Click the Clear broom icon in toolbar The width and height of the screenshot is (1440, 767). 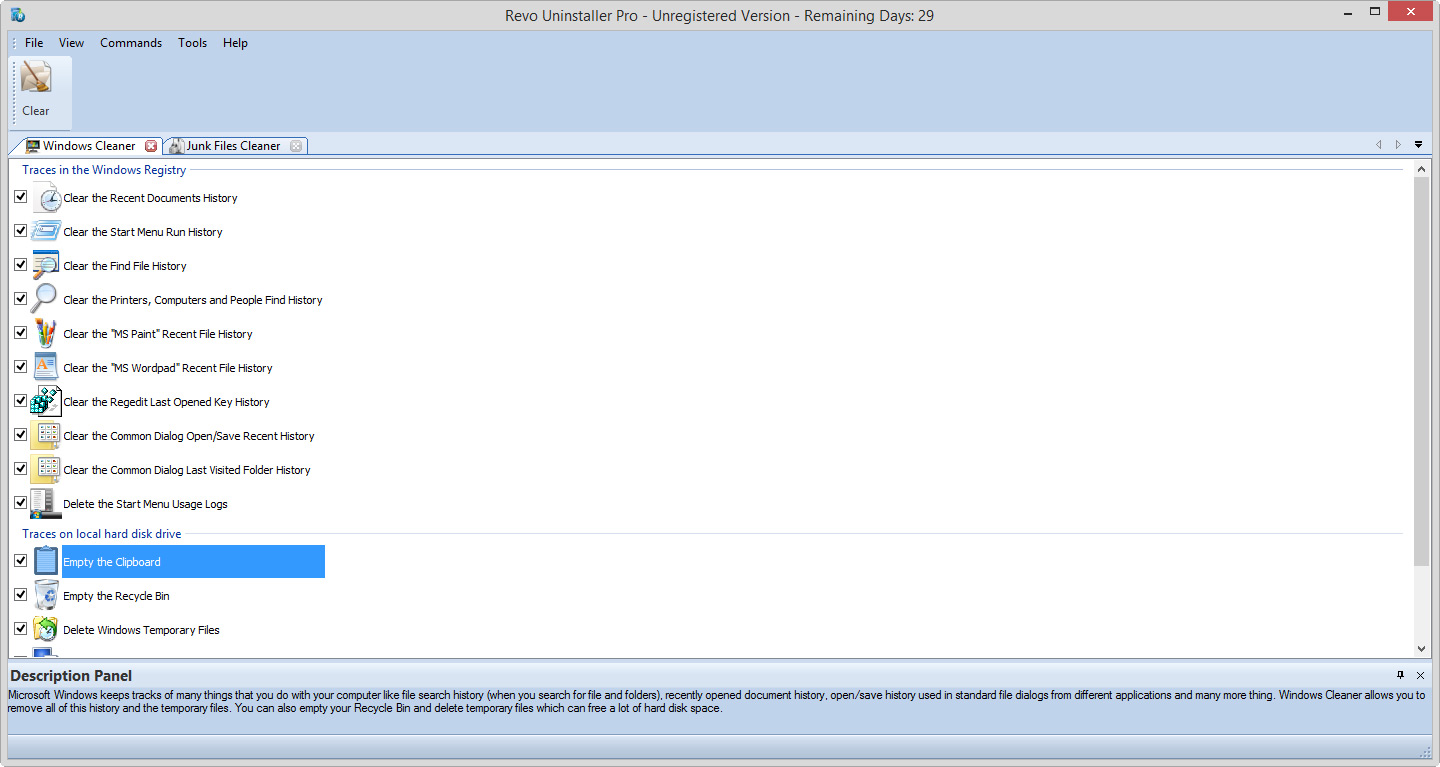[36, 78]
